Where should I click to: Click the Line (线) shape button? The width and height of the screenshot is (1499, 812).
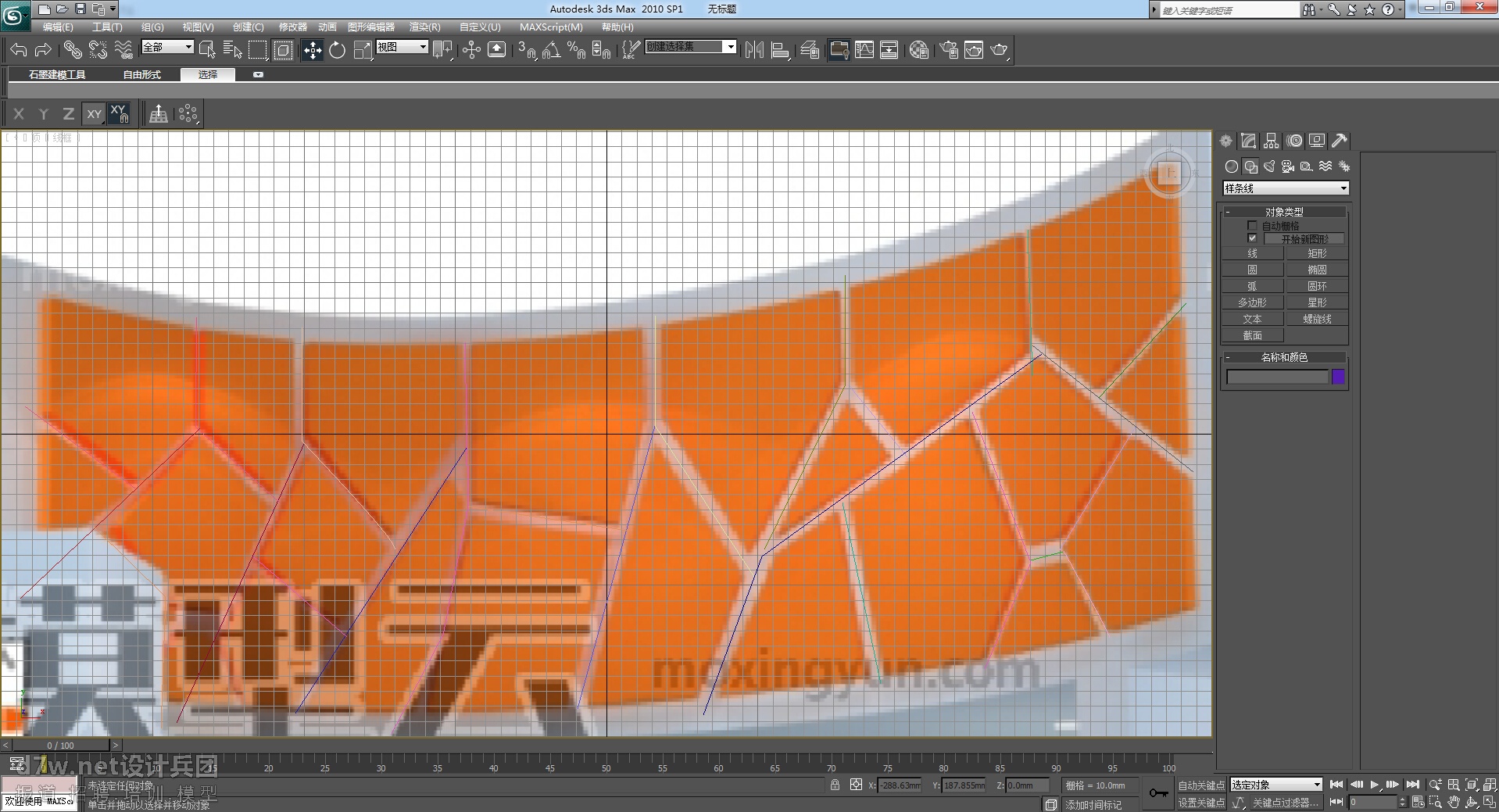(x=1252, y=253)
